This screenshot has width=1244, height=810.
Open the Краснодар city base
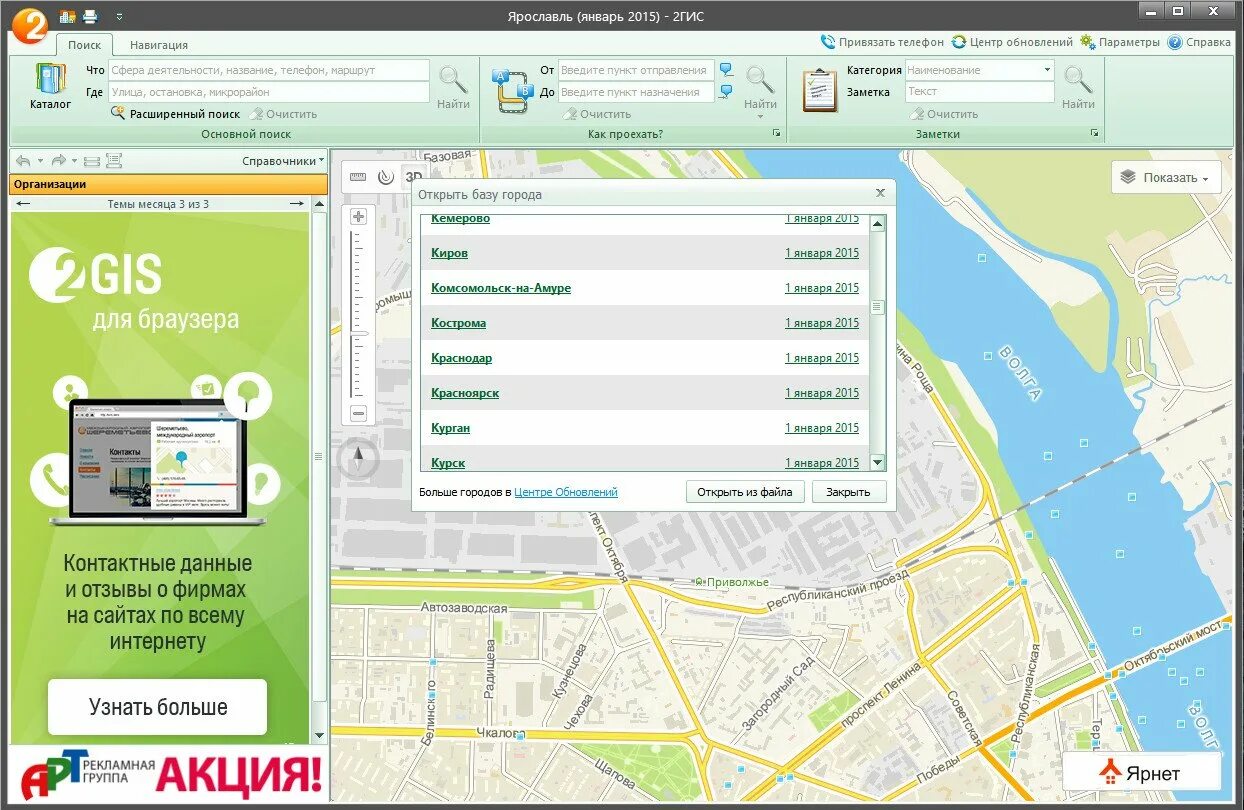461,358
